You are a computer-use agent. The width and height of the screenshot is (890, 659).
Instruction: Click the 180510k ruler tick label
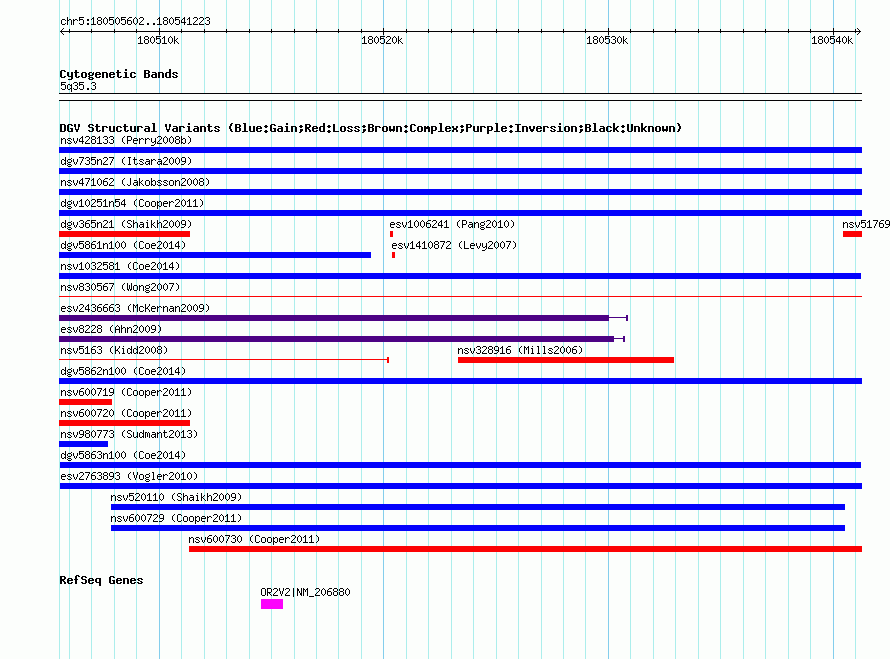(158, 40)
